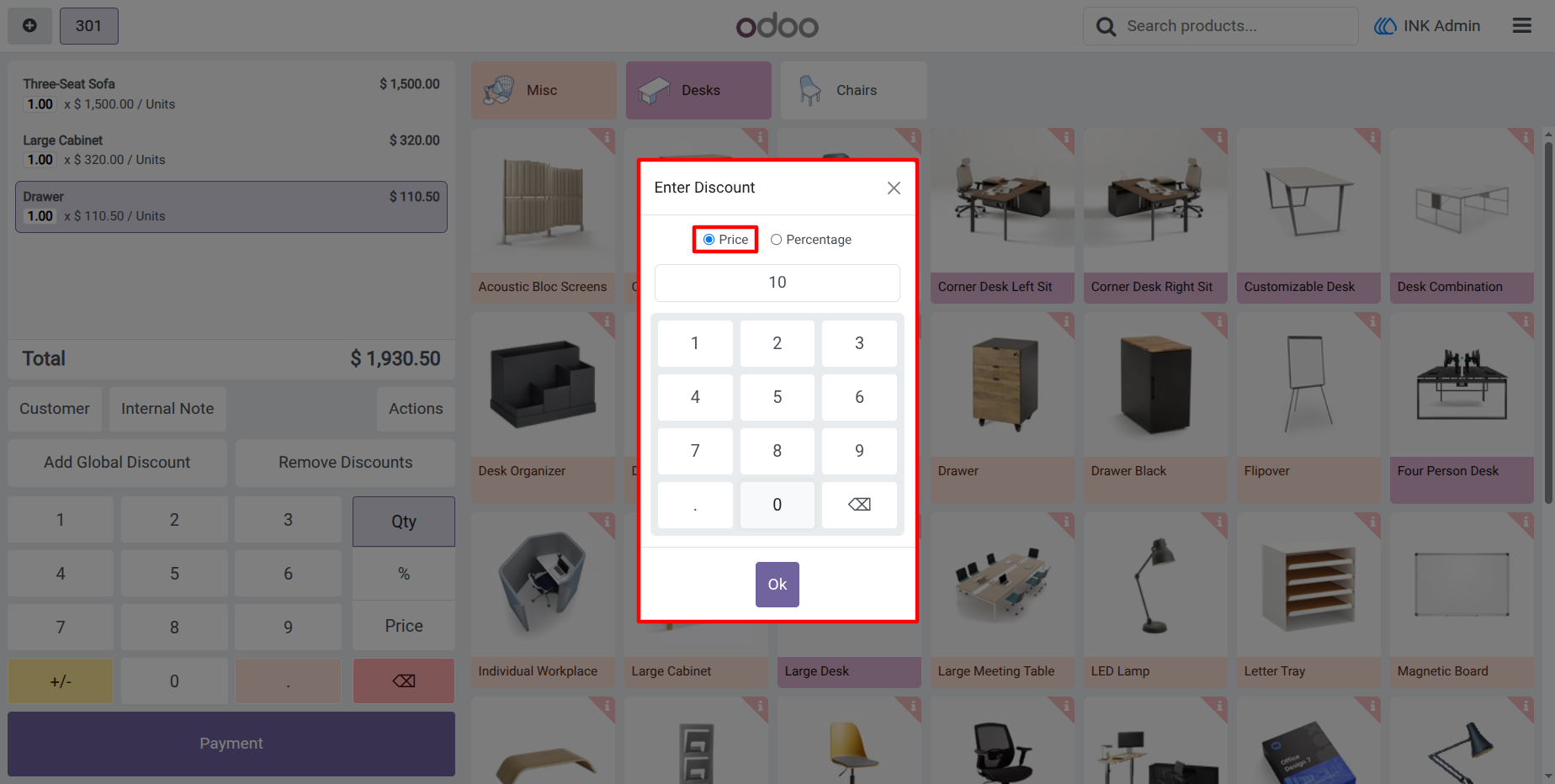Screen dimensions: 1555x784
Task: Toggle the Qty mode button
Action: 404,522
